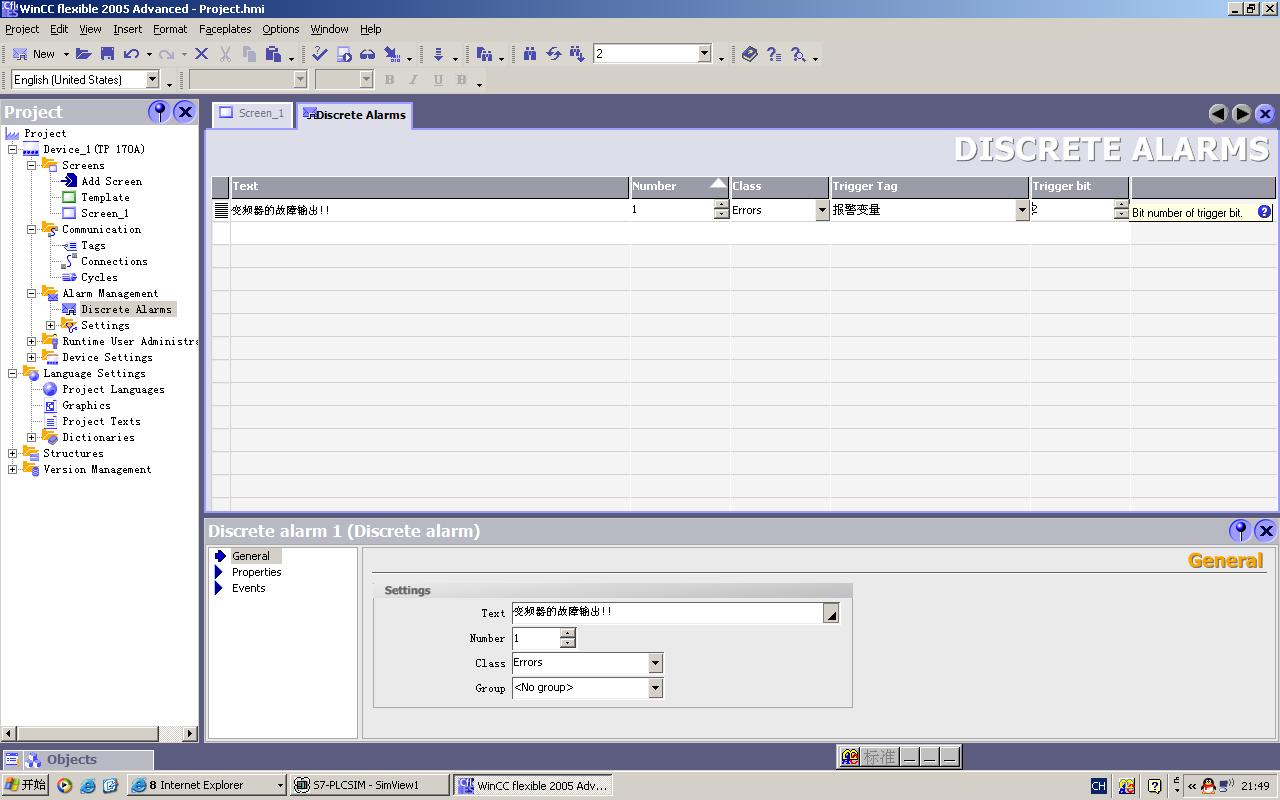
Task: Switch to S7-PLCSIM SimView1 taskbar window
Action: [369, 786]
